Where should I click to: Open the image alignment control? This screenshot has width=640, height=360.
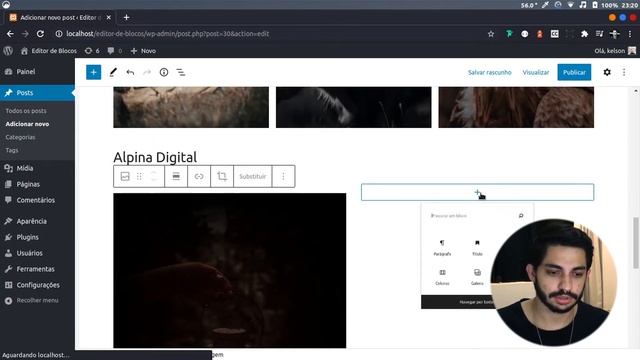click(176, 176)
